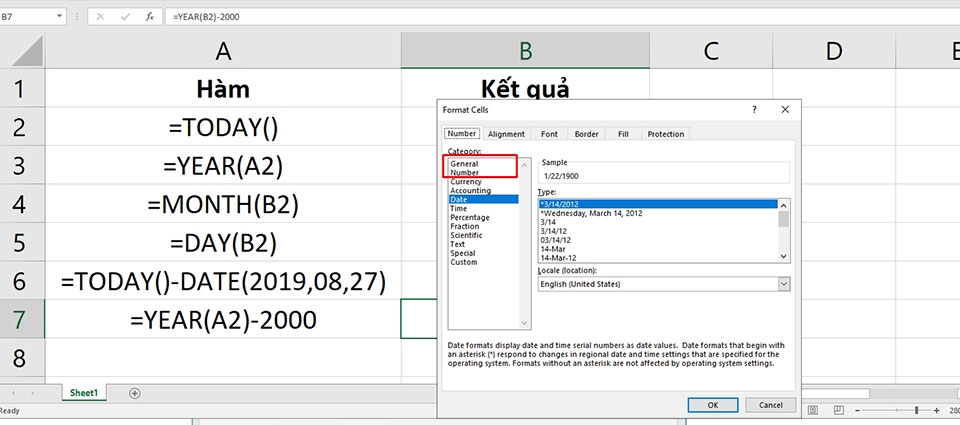960x425 pixels.
Task: Click cell containing =DAY(B2)
Action: click(x=223, y=243)
